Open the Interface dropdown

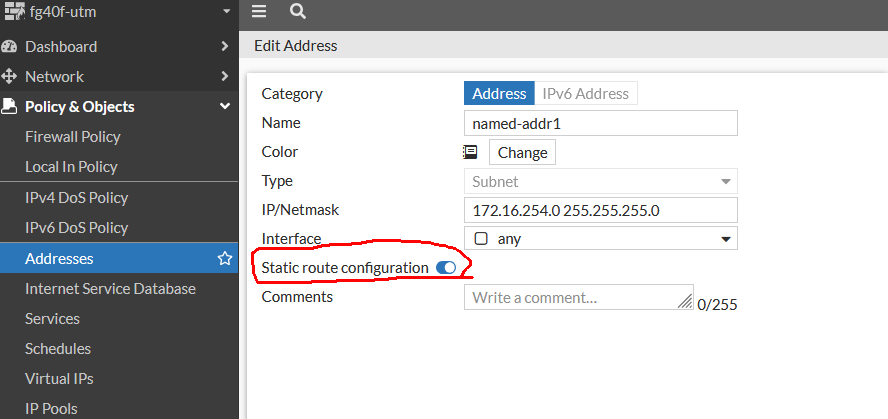point(600,239)
